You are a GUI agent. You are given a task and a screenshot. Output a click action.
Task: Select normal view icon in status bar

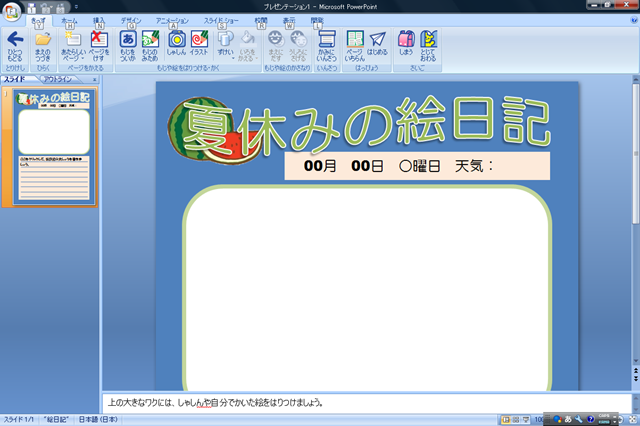[x=506, y=419]
